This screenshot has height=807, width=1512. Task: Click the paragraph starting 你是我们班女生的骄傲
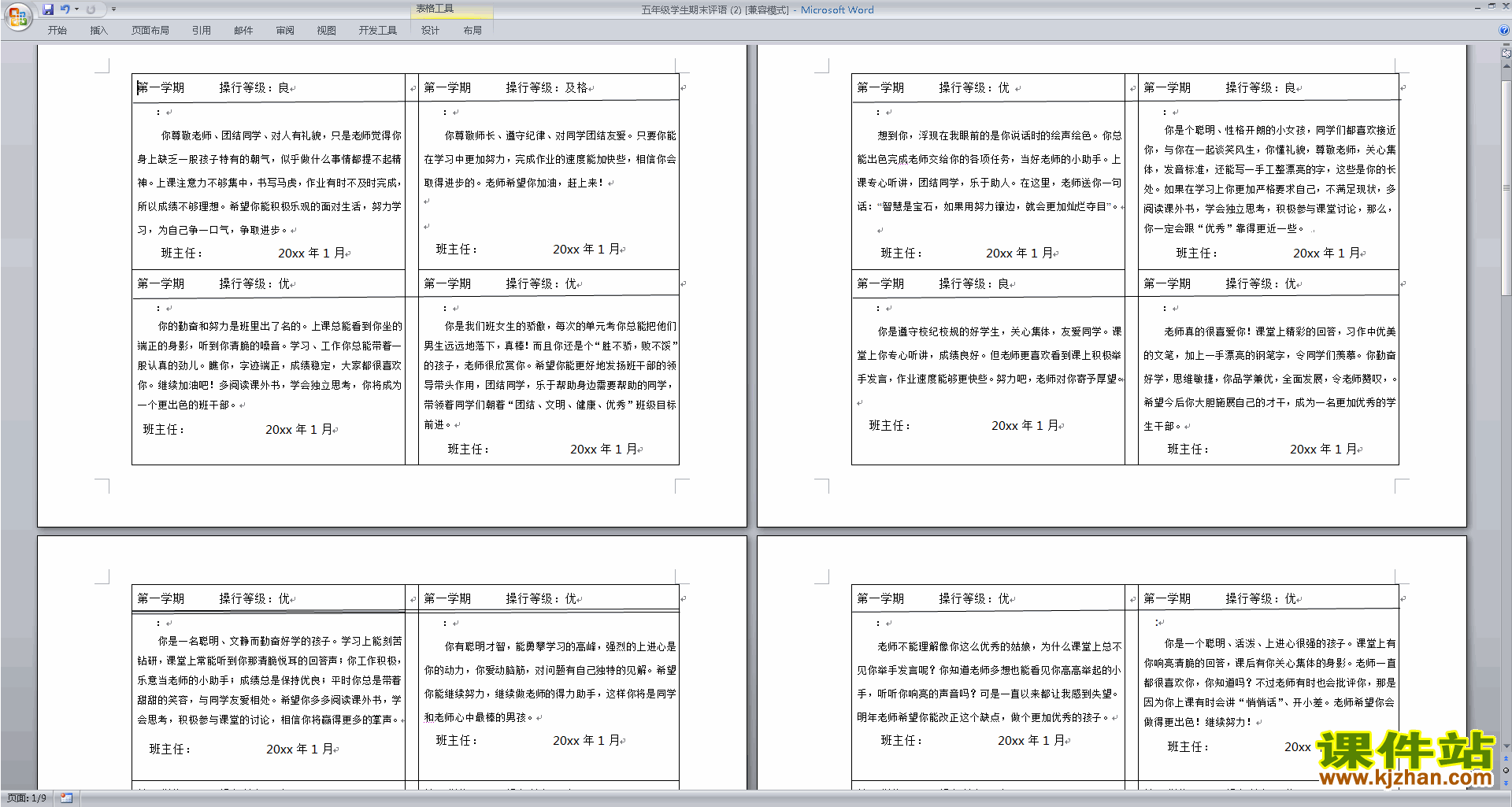[x=550, y=375]
